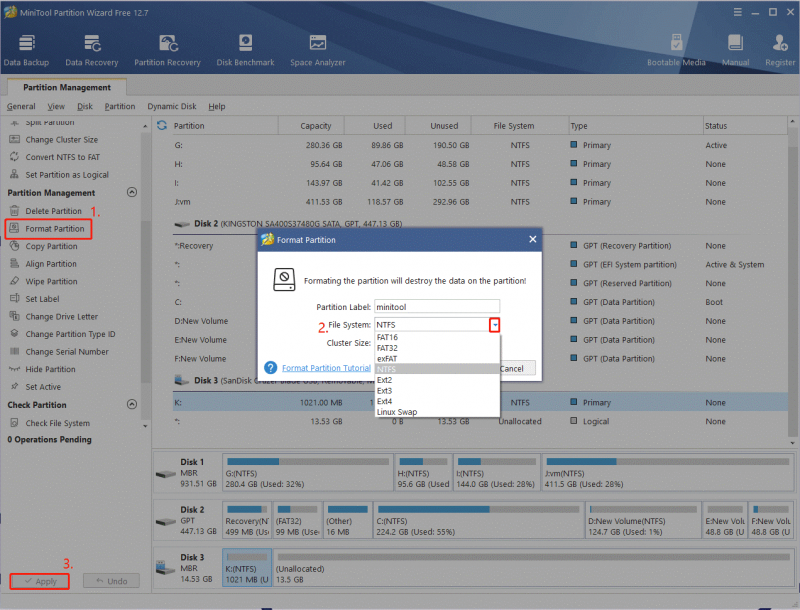Open the Data Backup tool
Screen dimensions: 800x610
[26, 50]
